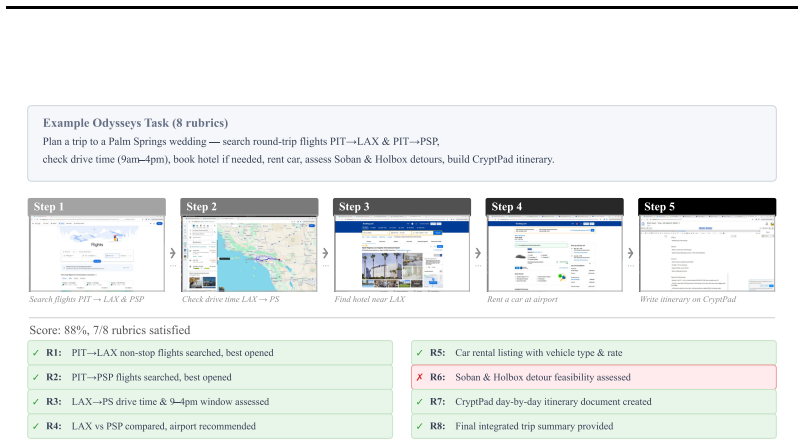Click the 'Example Odysseys Task (8 rubrics)' heading
This screenshot has height=445, width=804.
point(135,123)
